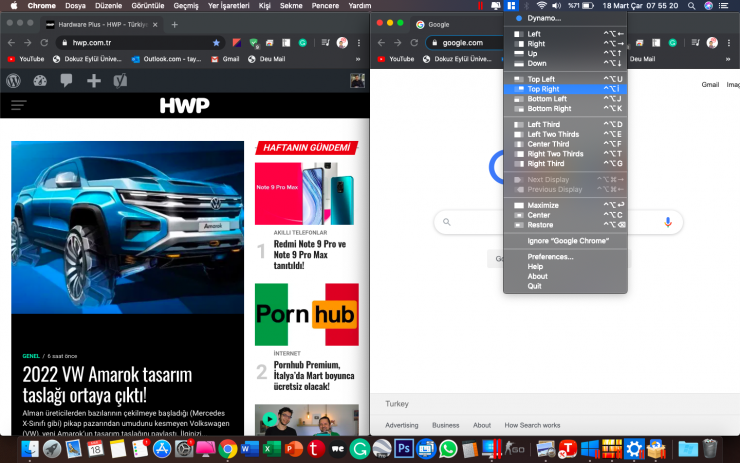Open Advertising link in Google footer
This screenshot has width=740, height=463.
402,425
